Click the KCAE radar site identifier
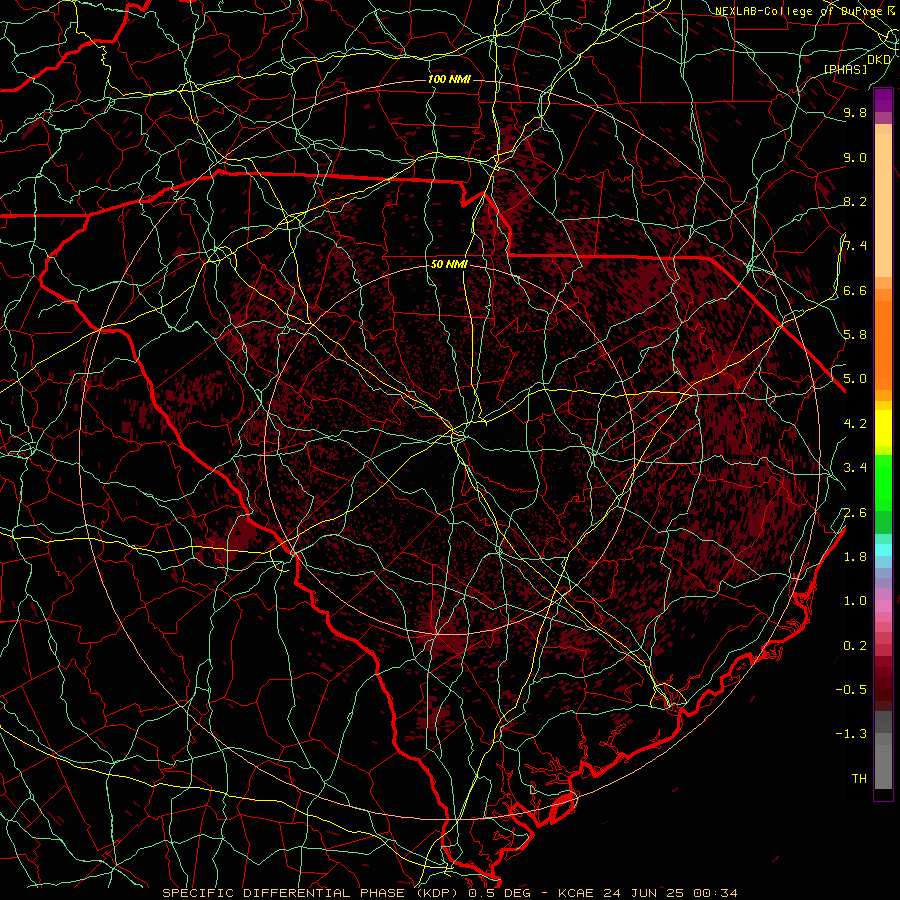The image size is (900, 900). pos(576,893)
